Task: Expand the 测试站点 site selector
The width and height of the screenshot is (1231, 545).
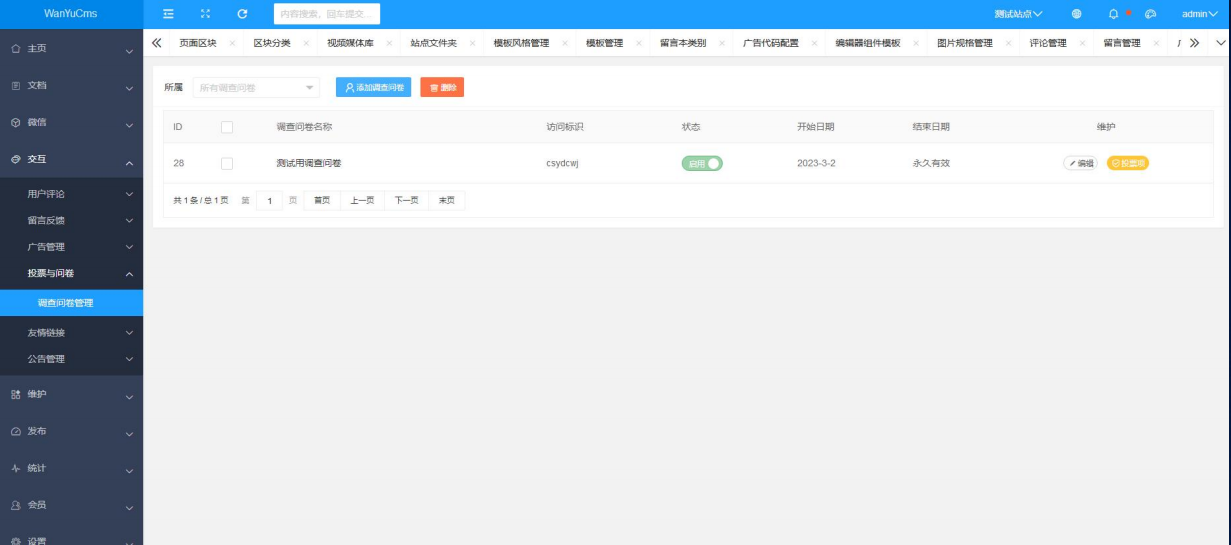Action: coord(1018,14)
